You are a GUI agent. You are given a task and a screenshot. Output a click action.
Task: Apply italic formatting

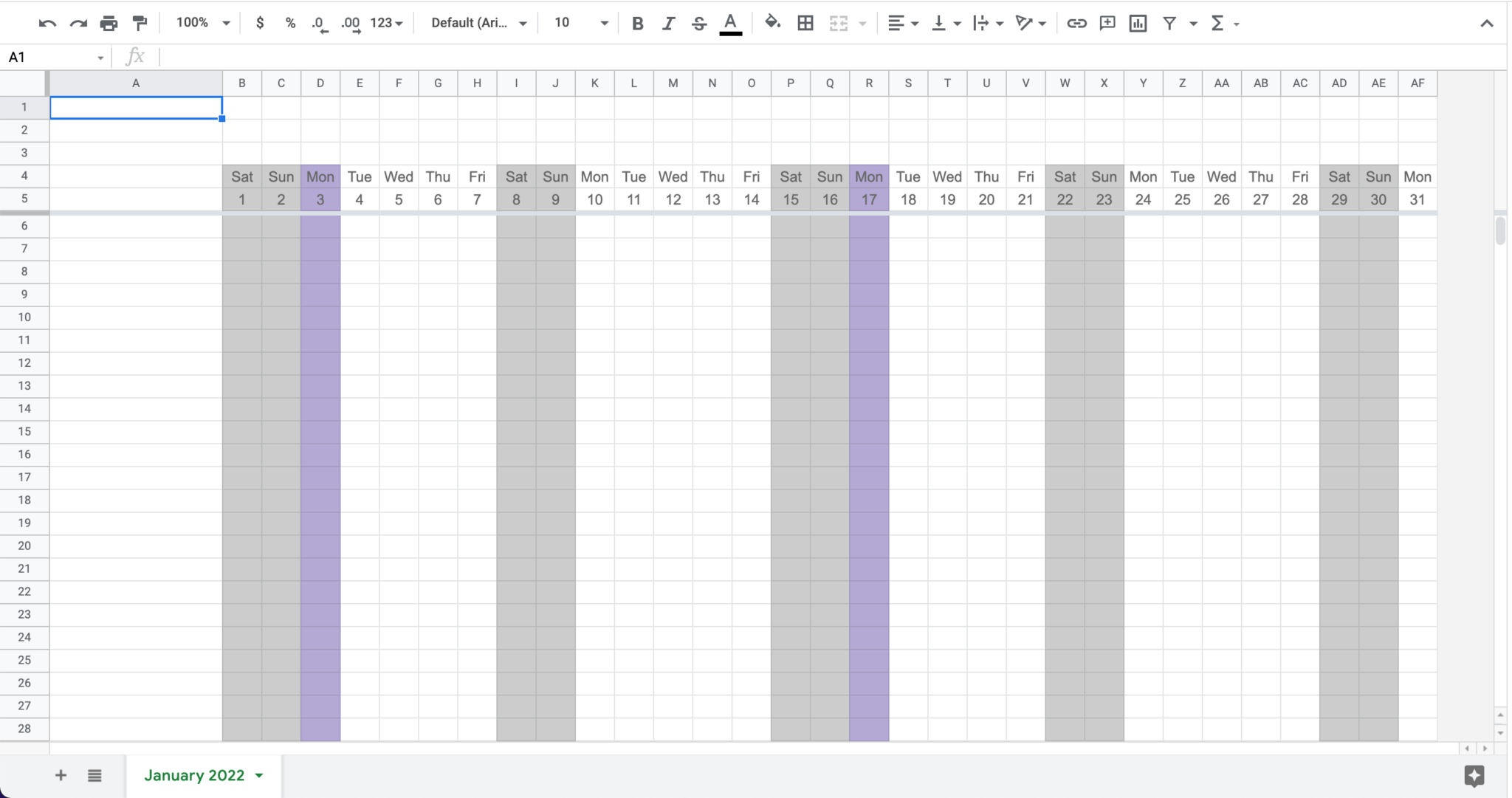(668, 23)
